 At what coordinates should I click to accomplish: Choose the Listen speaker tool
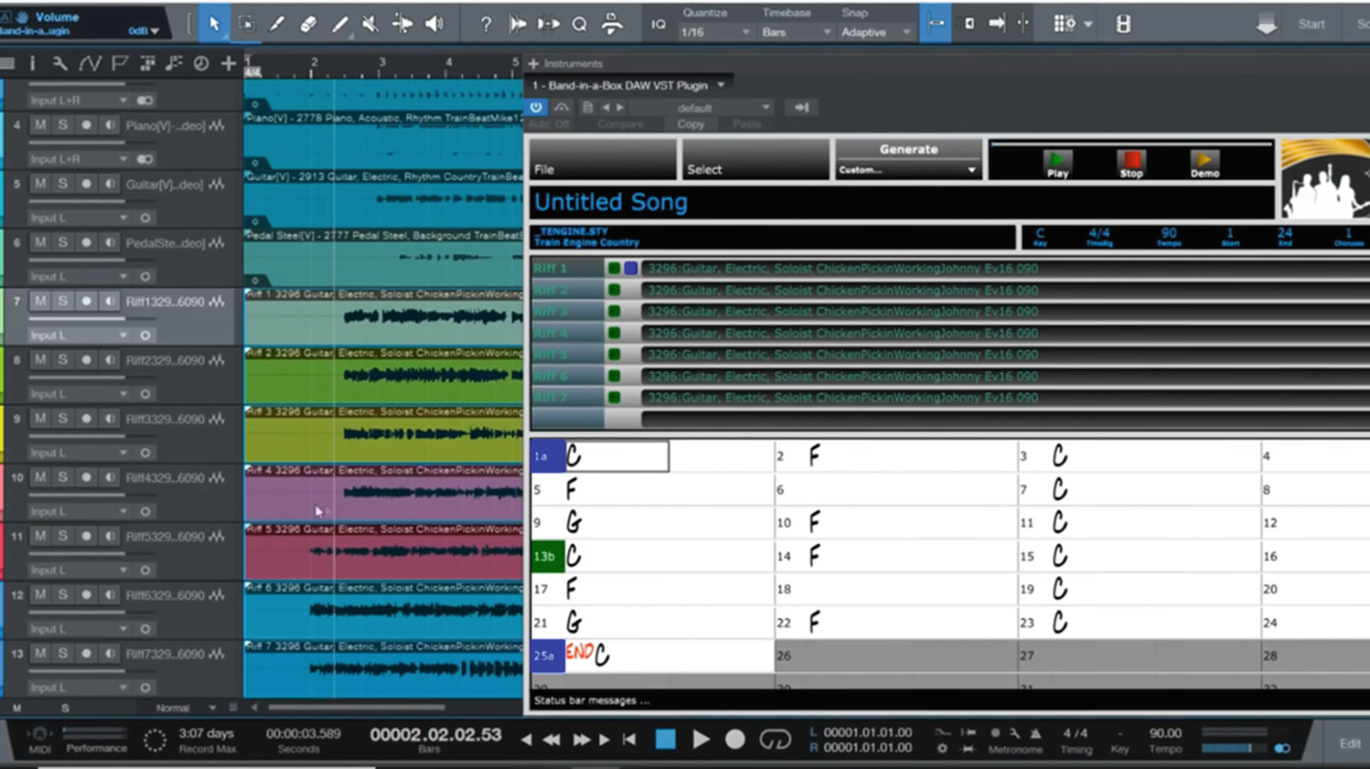tap(434, 24)
